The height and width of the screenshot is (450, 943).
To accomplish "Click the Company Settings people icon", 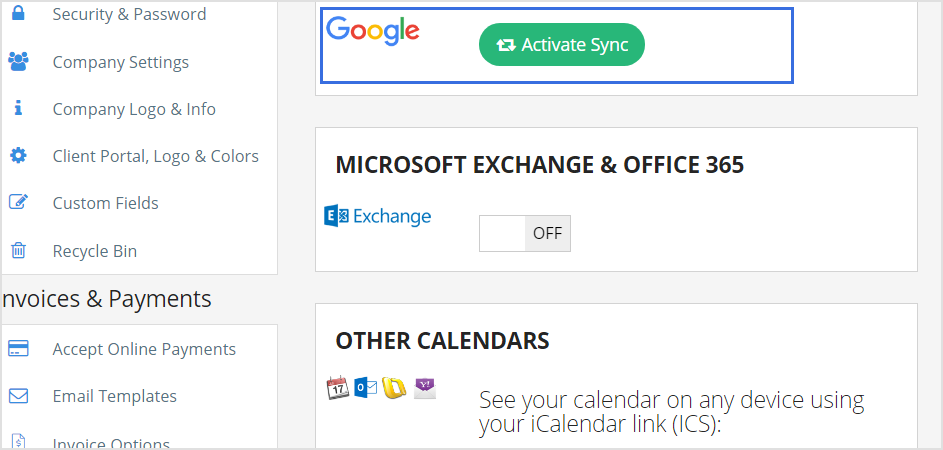I will [x=18, y=62].
